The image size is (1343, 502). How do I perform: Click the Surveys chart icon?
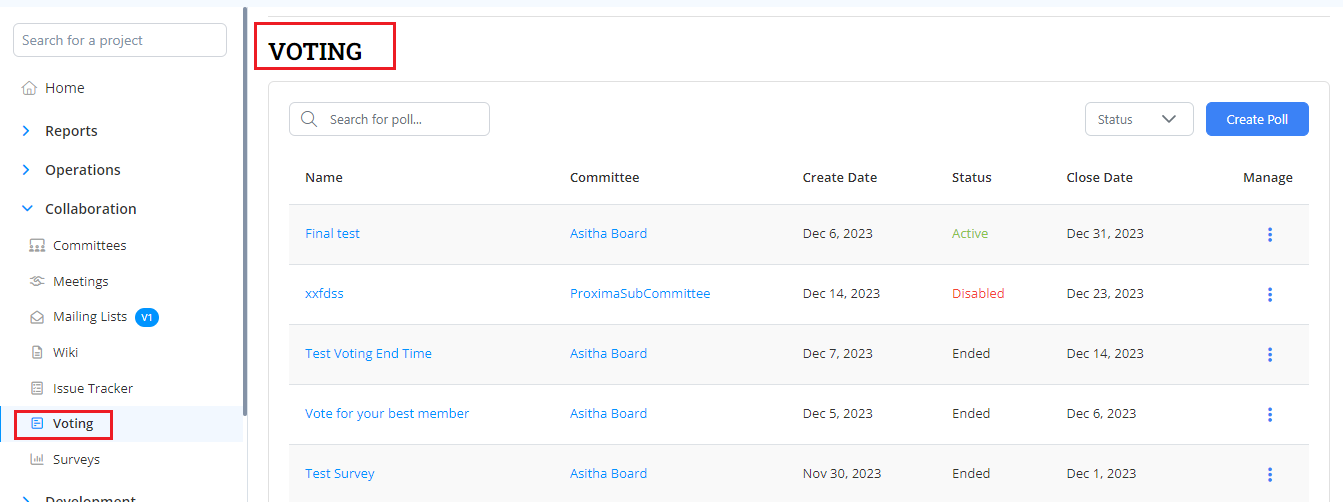[x=37, y=460]
